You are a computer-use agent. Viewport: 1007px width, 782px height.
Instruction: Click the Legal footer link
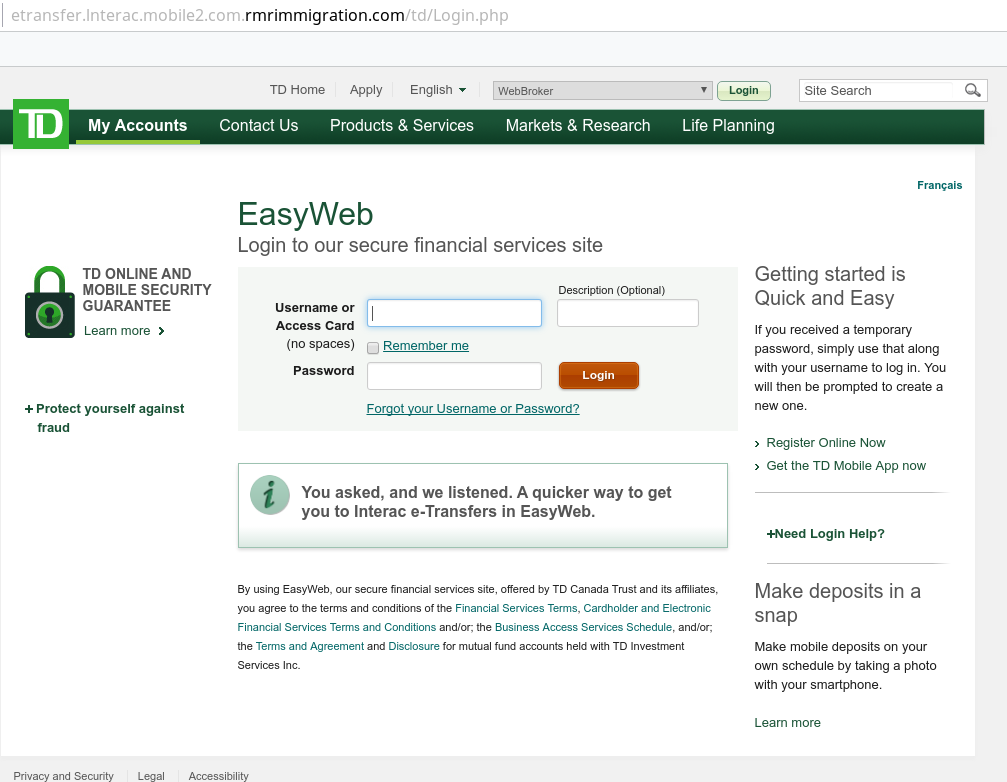(151, 776)
